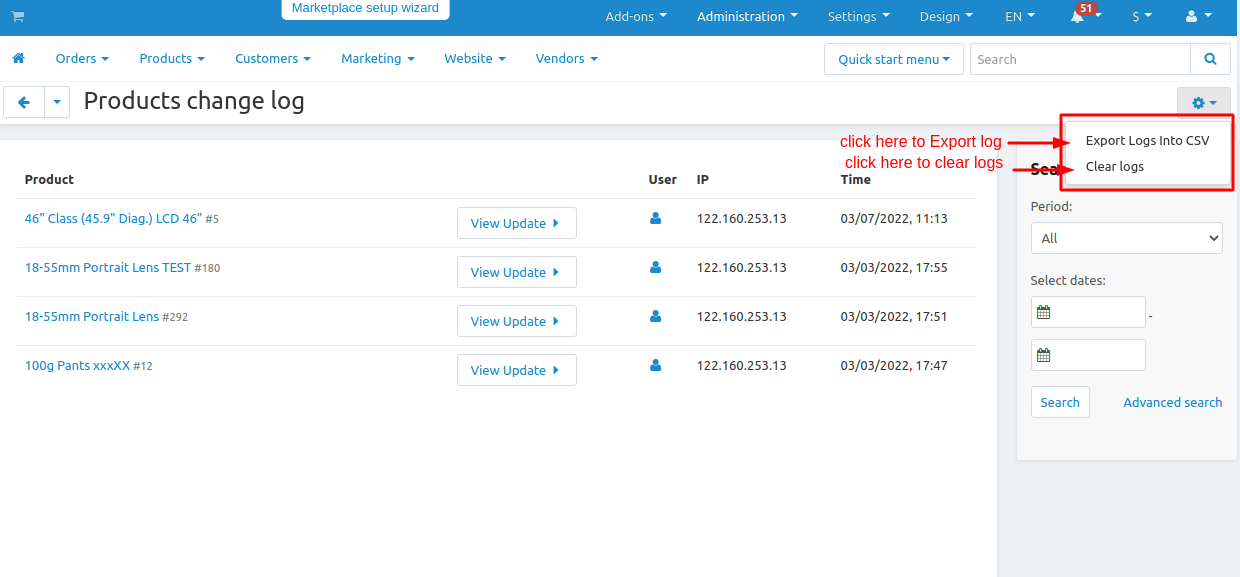Screen dimensions: 1240x577
Task: Click user icon in 100g Pants row
Action: pyautogui.click(x=656, y=365)
